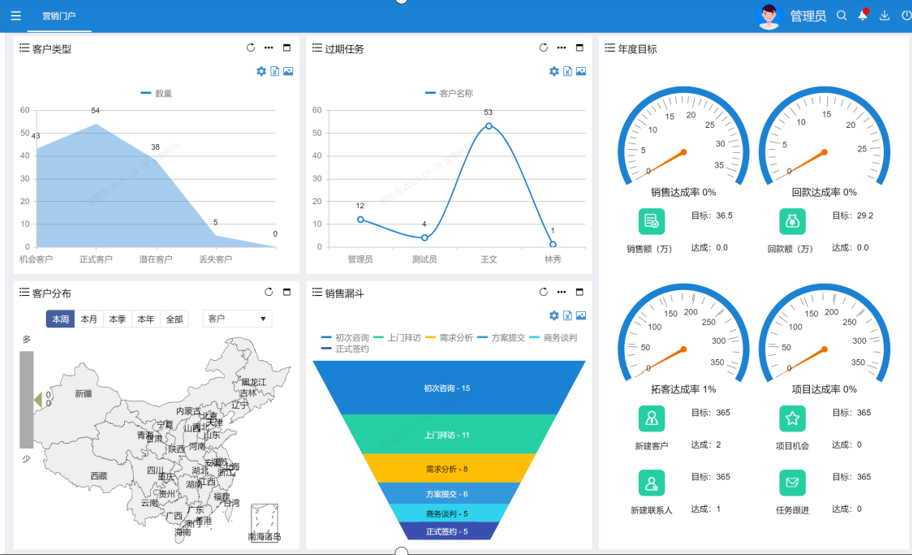The image size is (912, 555).
Task: Open chart settings gear in 过期任务 panel
Action: click(554, 72)
